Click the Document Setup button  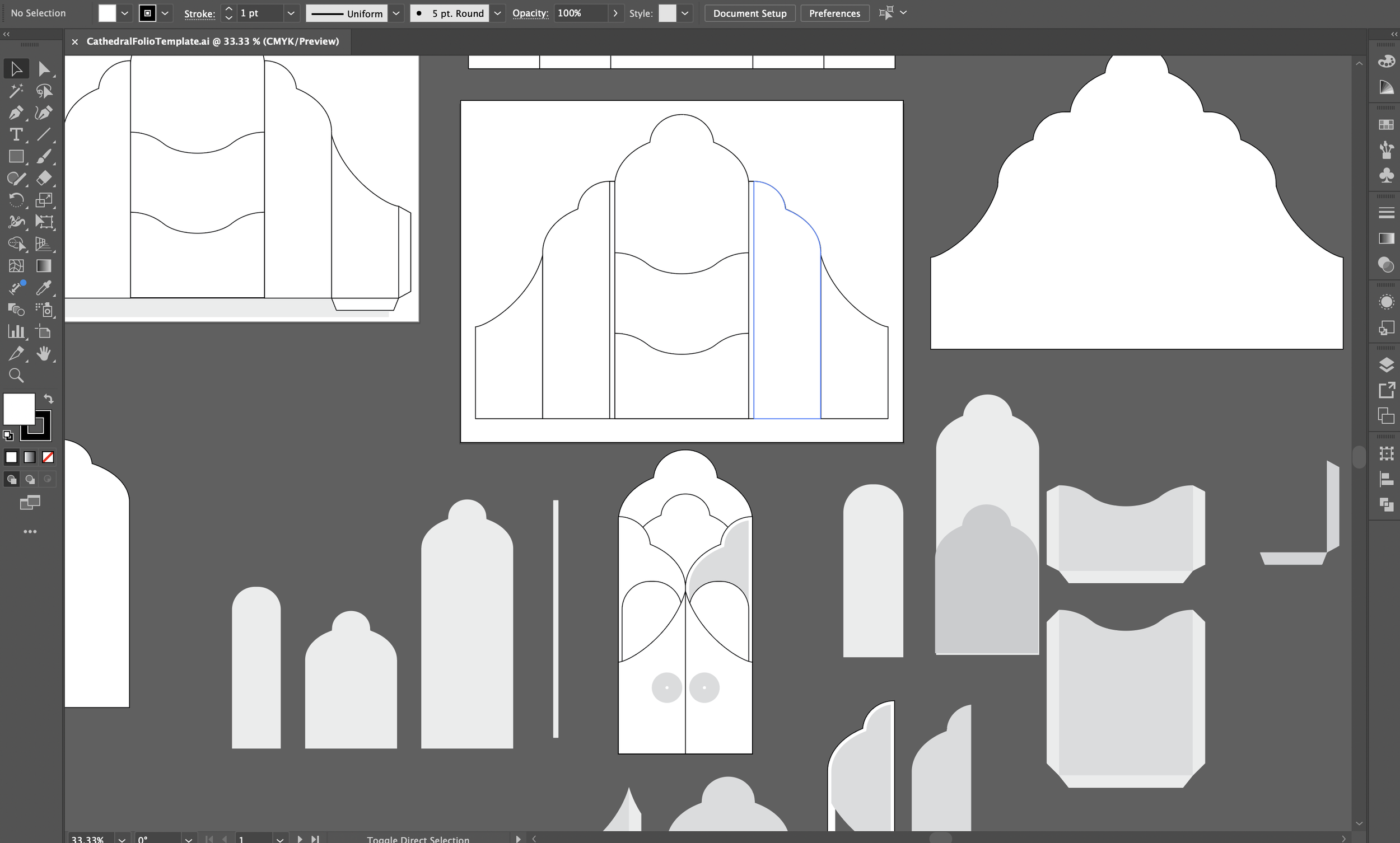coord(749,13)
